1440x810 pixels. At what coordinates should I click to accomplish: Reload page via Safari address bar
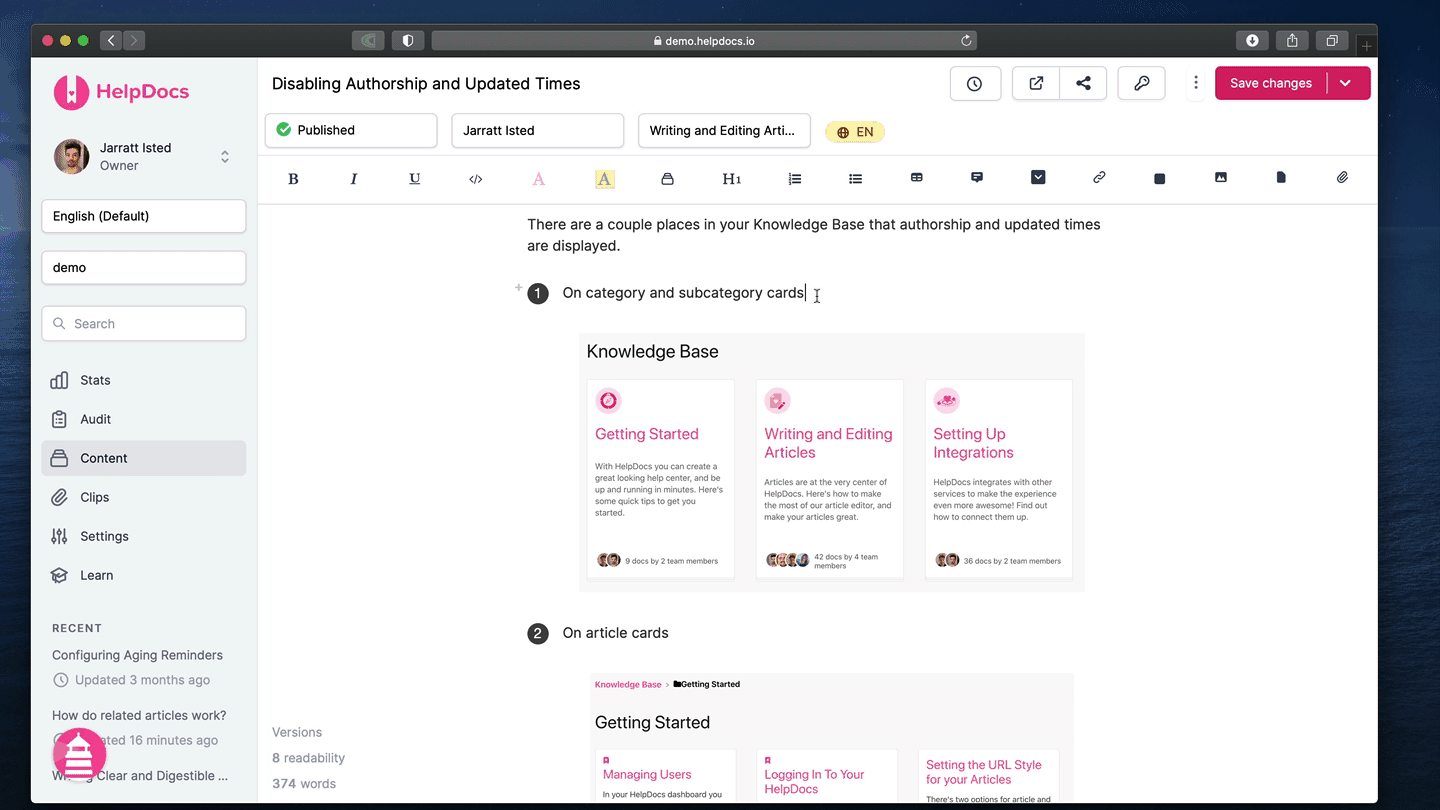pyautogui.click(x=966, y=41)
